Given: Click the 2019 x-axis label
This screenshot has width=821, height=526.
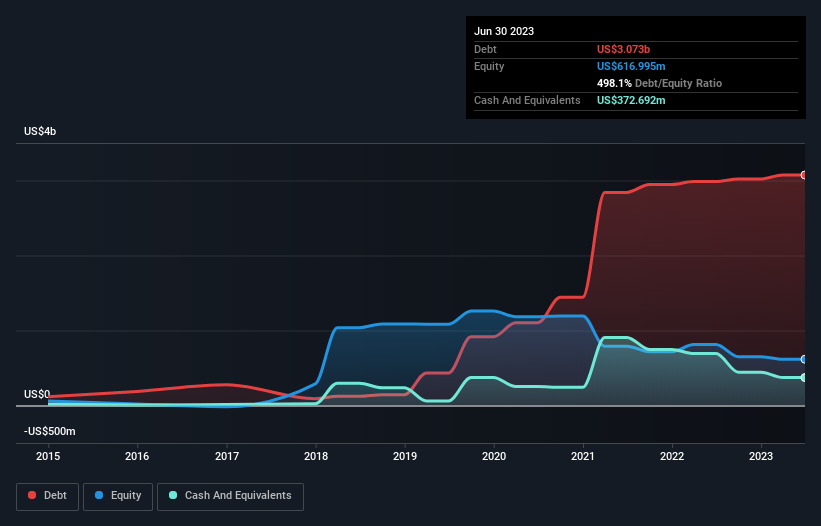Looking at the screenshot, I should [405, 456].
